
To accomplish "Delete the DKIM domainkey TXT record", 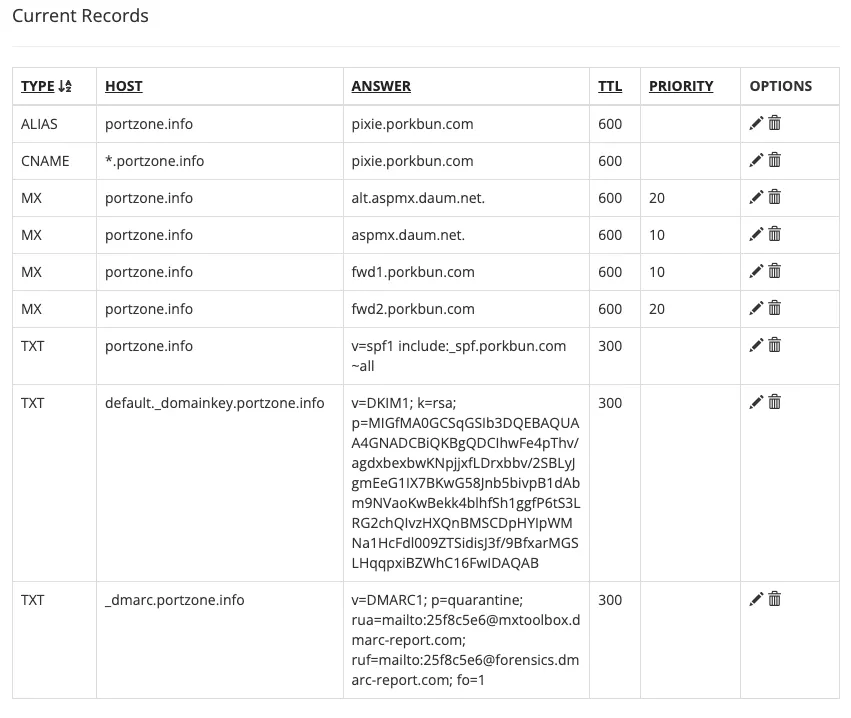I will [775, 402].
